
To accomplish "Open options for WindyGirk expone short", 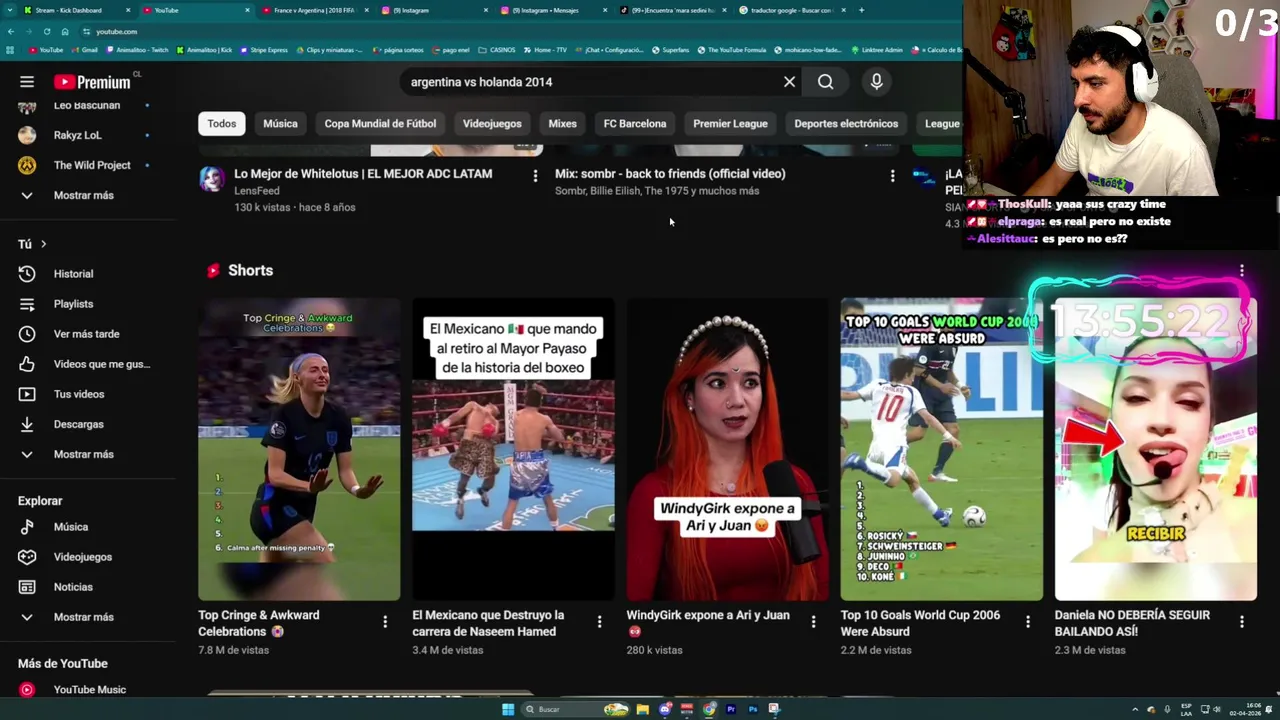I will [x=813, y=622].
